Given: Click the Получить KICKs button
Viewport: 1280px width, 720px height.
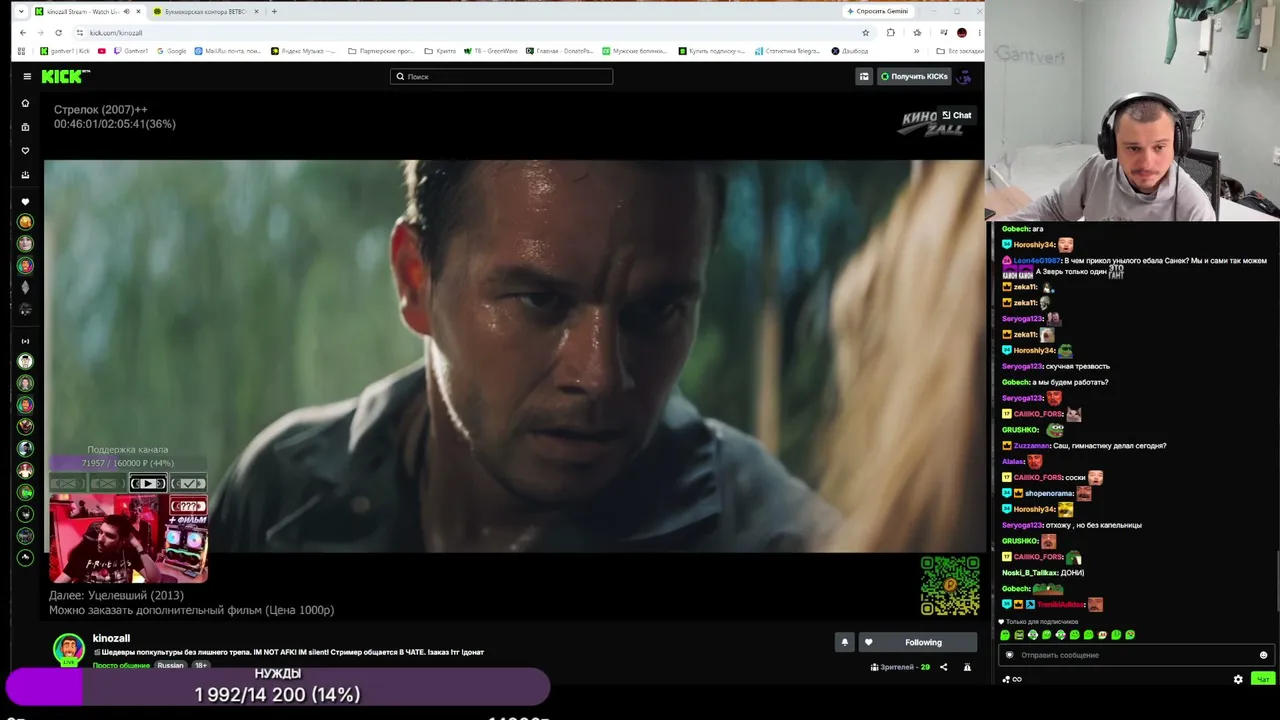Looking at the screenshot, I should click(913, 76).
